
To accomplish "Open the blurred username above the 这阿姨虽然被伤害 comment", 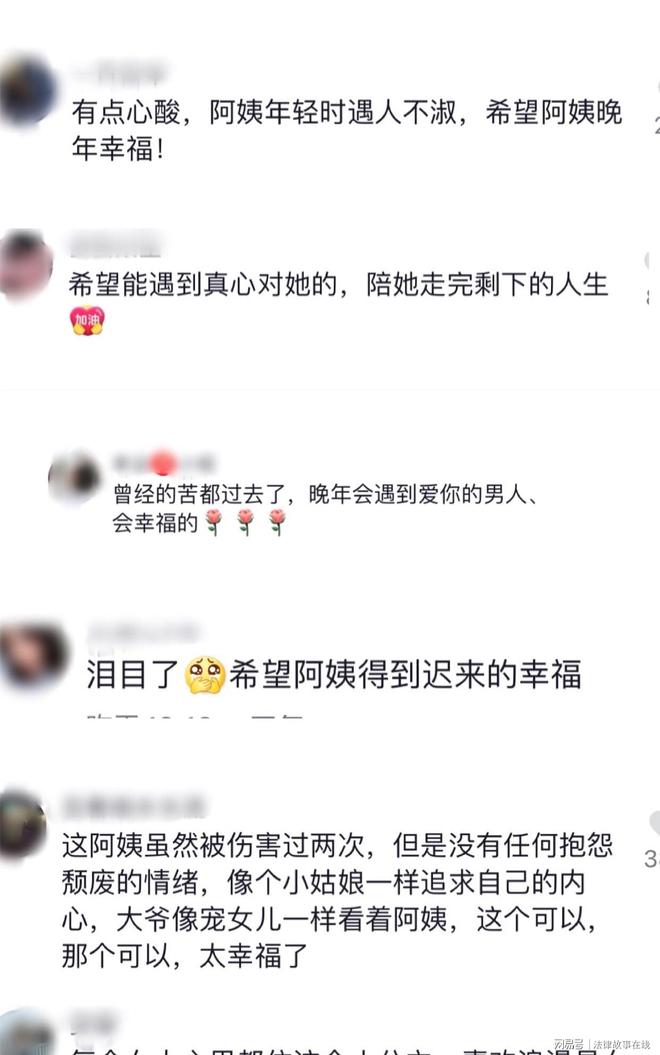I will pyautogui.click(x=134, y=806).
